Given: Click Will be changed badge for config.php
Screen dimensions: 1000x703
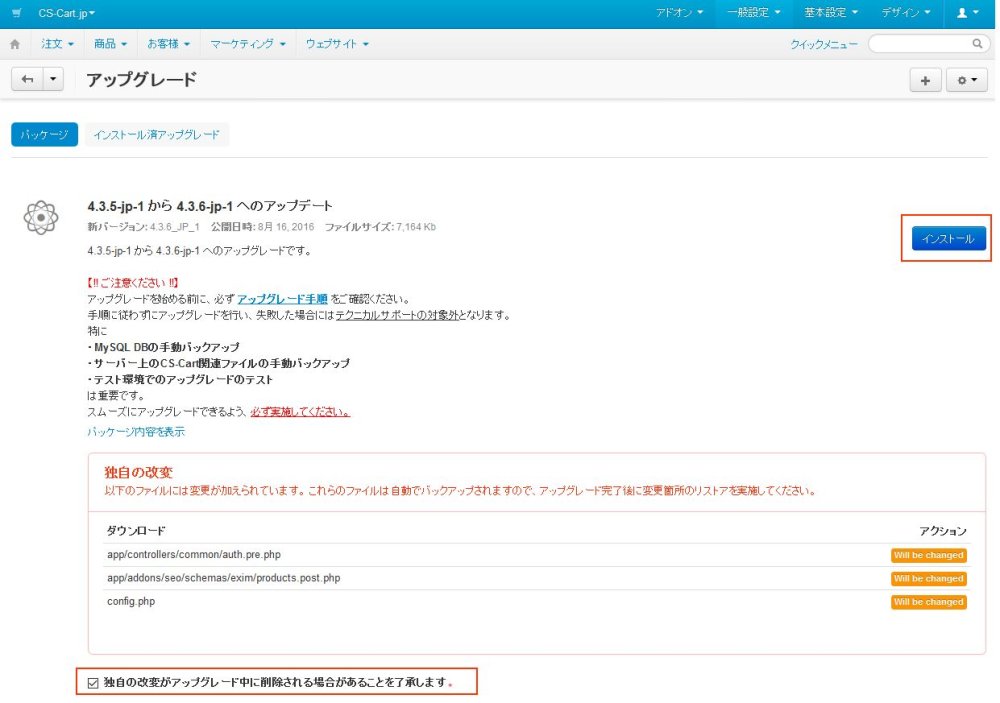Looking at the screenshot, I should coord(929,602).
